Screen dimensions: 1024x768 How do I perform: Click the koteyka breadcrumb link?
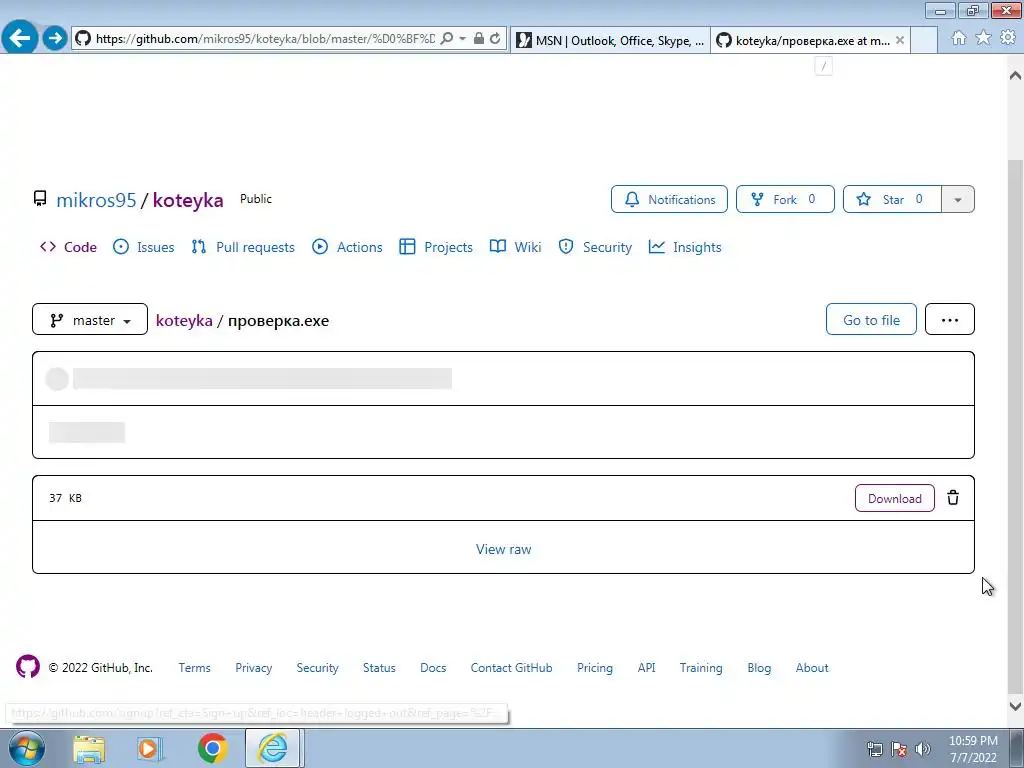(x=184, y=321)
